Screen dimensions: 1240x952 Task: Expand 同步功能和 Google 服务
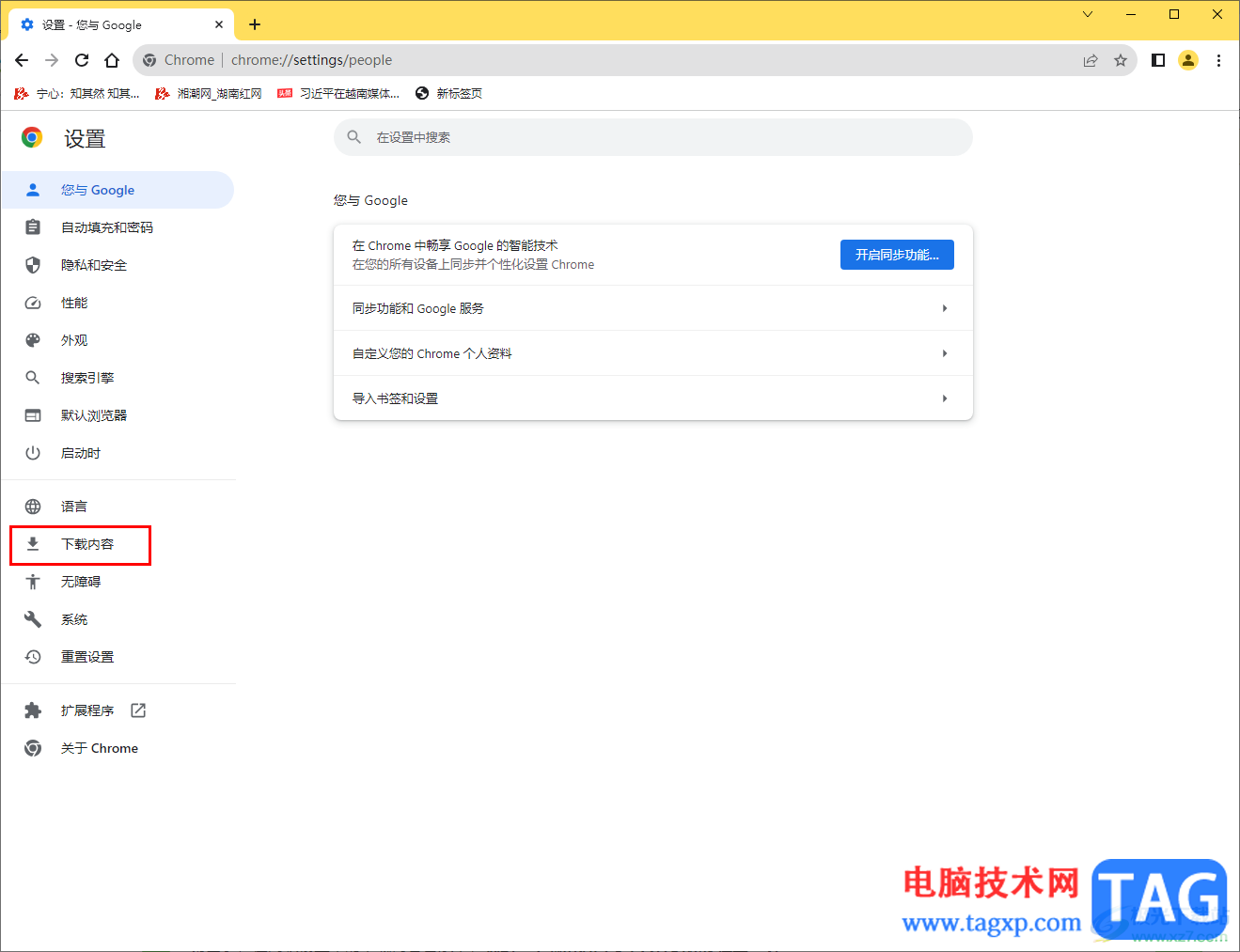[652, 307]
